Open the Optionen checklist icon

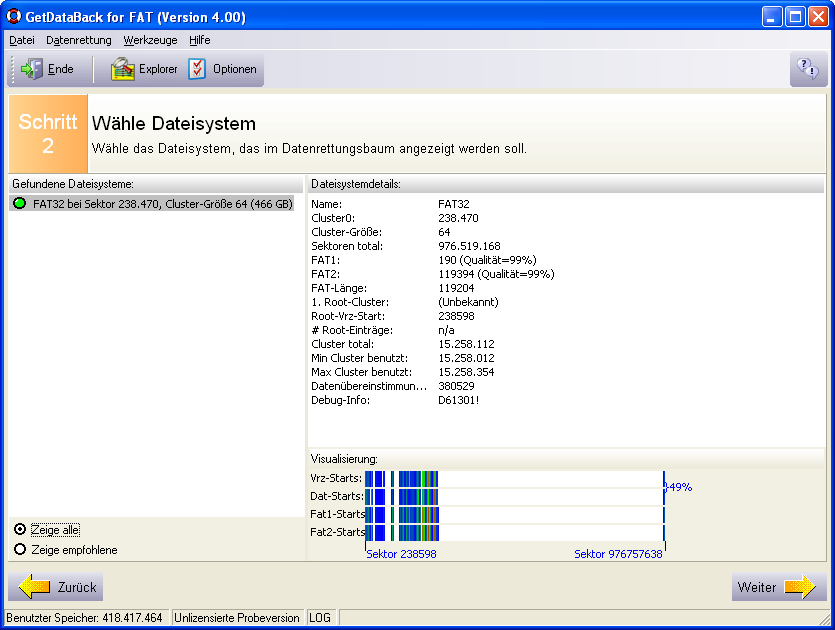pos(197,69)
